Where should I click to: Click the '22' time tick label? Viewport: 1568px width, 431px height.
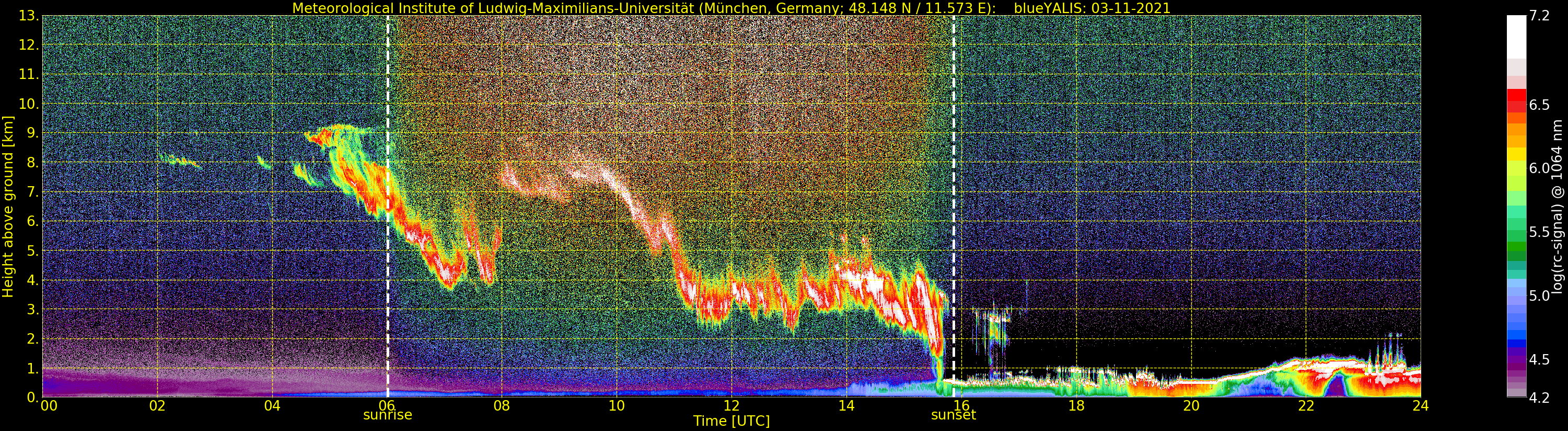[1306, 405]
